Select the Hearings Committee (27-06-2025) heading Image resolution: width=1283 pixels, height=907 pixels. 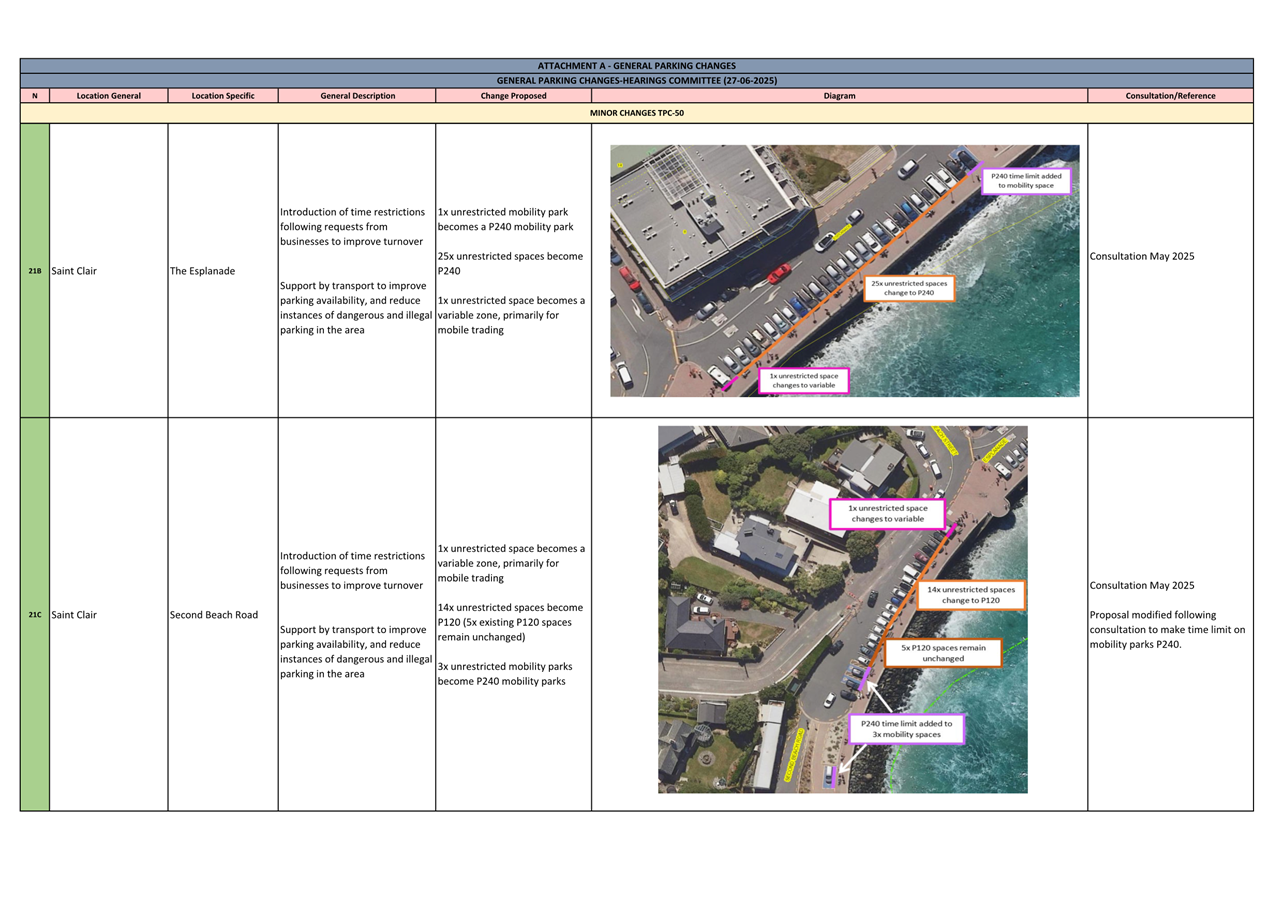(636, 80)
